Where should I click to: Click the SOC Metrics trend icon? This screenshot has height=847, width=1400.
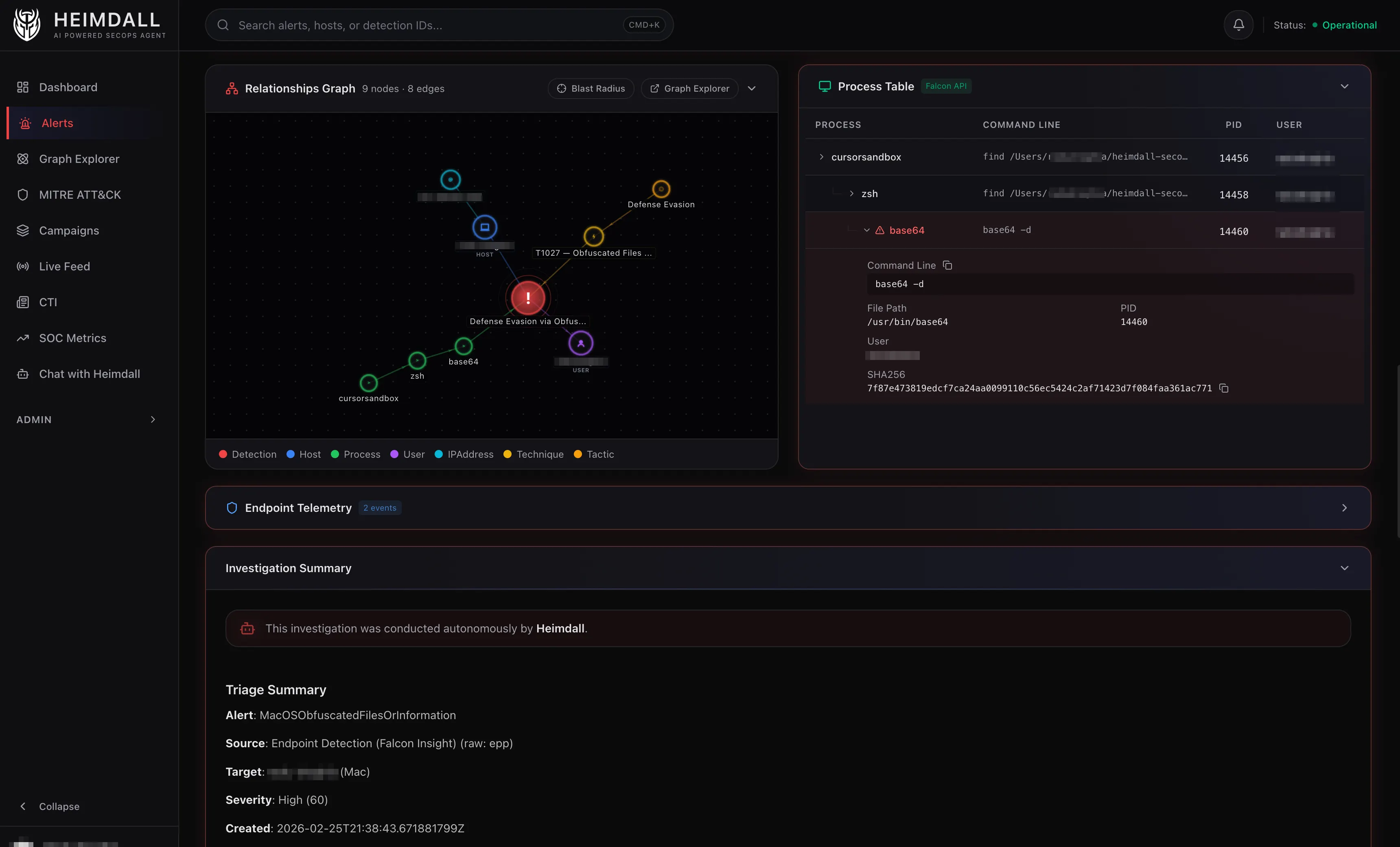pos(23,338)
